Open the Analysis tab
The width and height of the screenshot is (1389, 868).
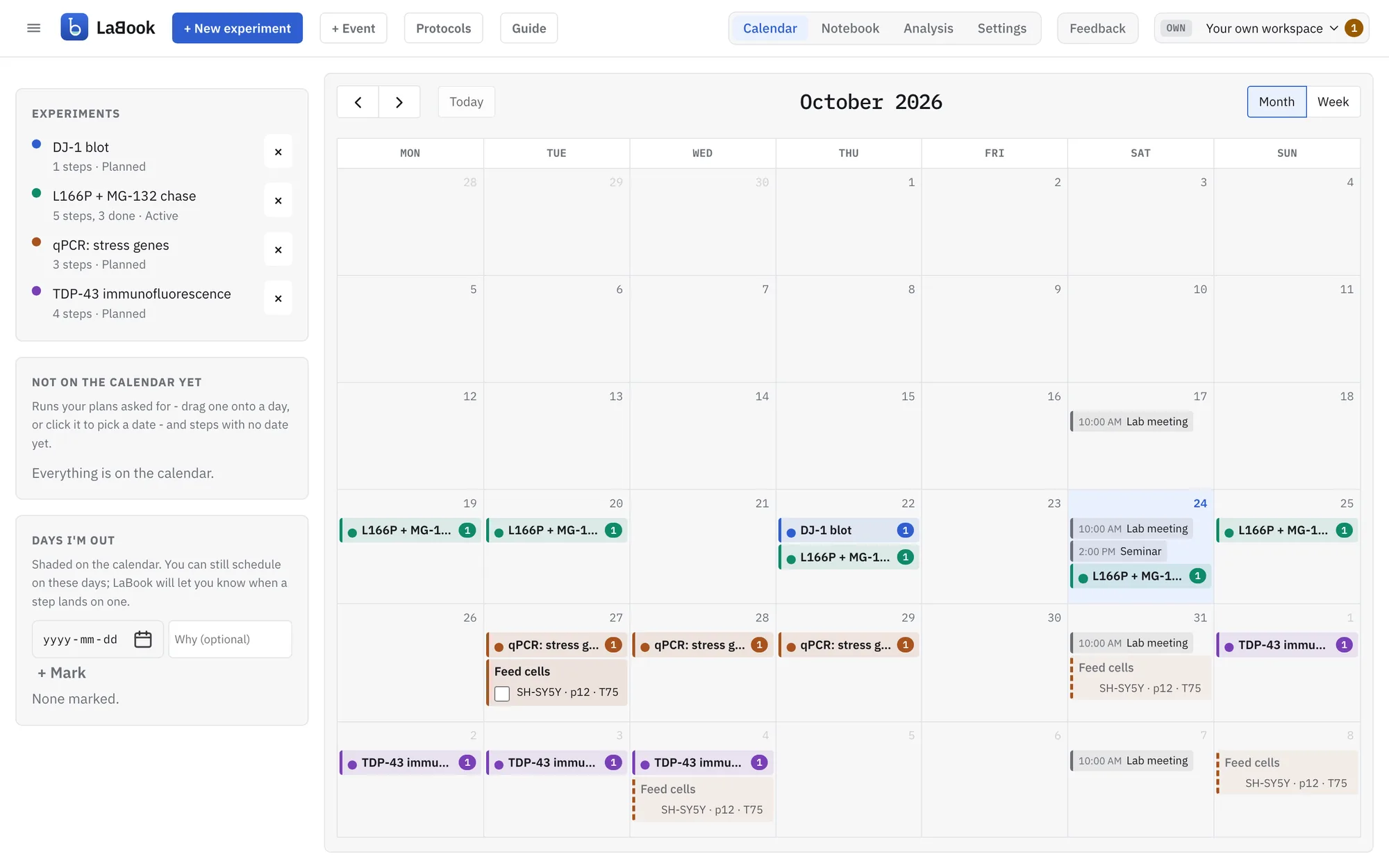[928, 28]
